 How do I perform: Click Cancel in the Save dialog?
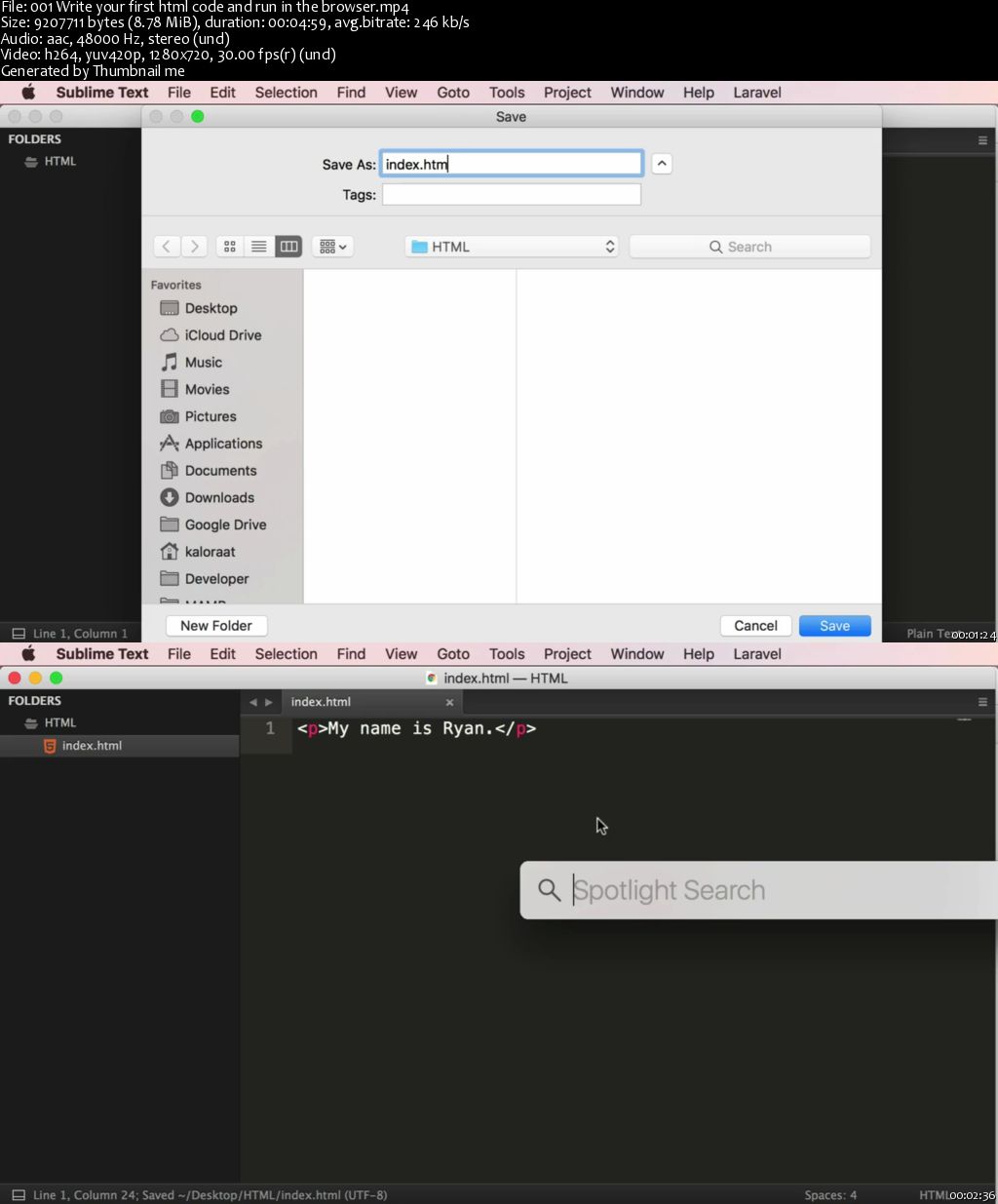tap(755, 626)
